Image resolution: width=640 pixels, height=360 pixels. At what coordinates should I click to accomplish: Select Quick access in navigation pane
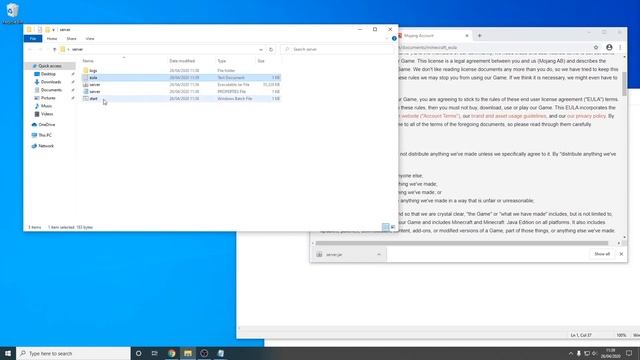(50, 66)
